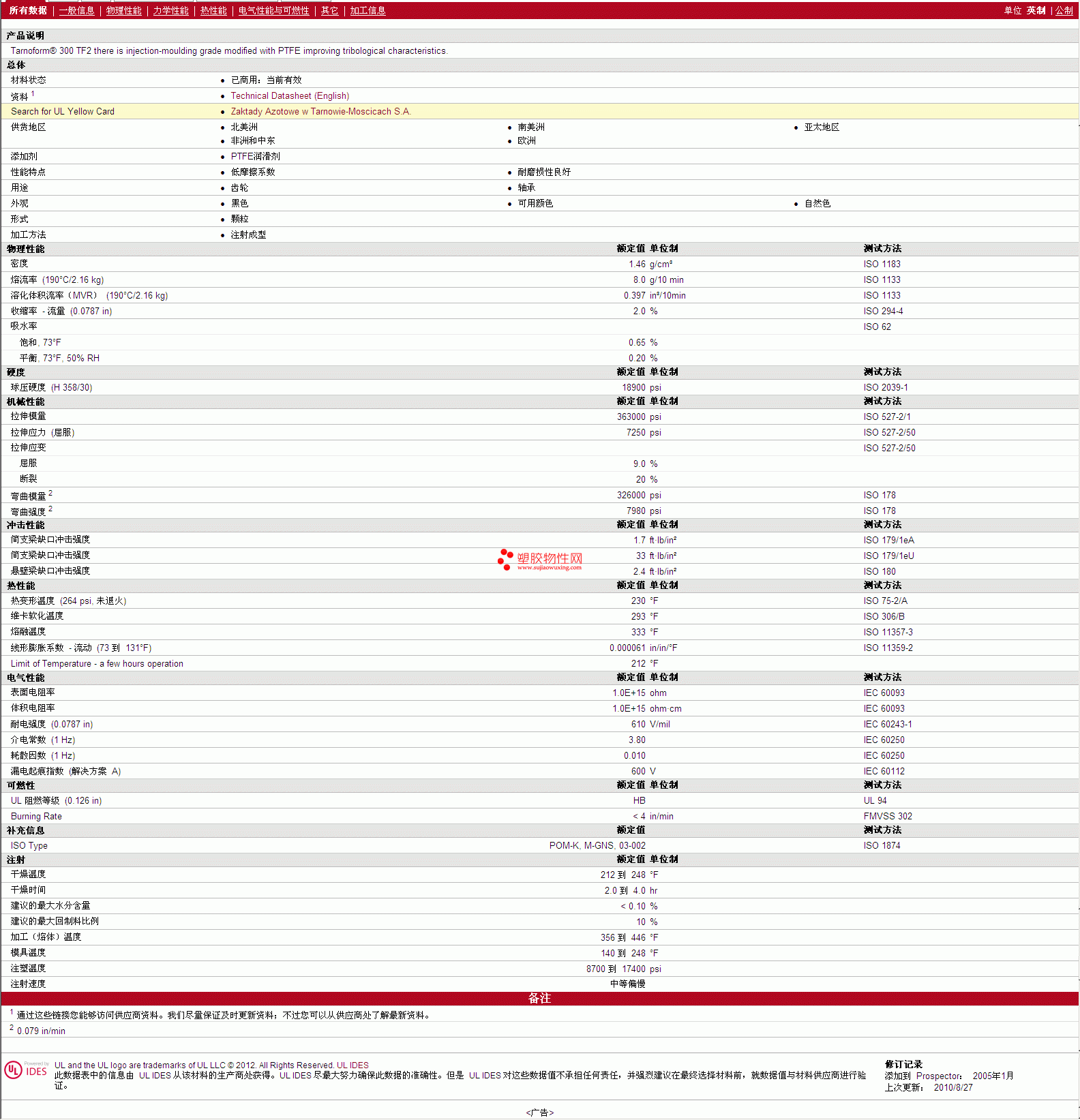Select injection speed value 中等偏慢
This screenshot has width=1080, height=1120.
[x=628, y=984]
